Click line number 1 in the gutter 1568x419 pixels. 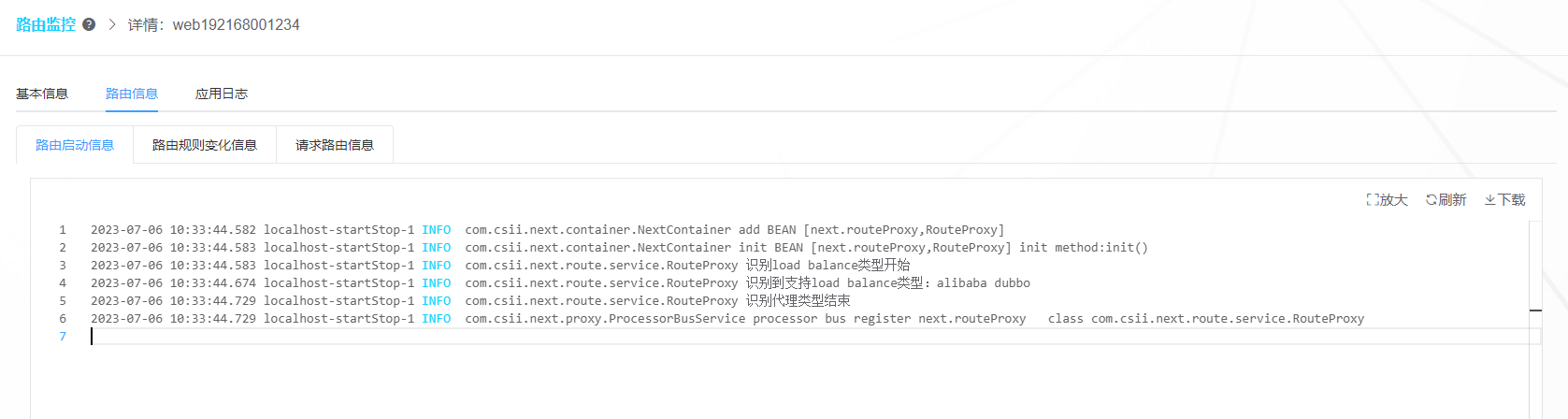(x=63, y=230)
